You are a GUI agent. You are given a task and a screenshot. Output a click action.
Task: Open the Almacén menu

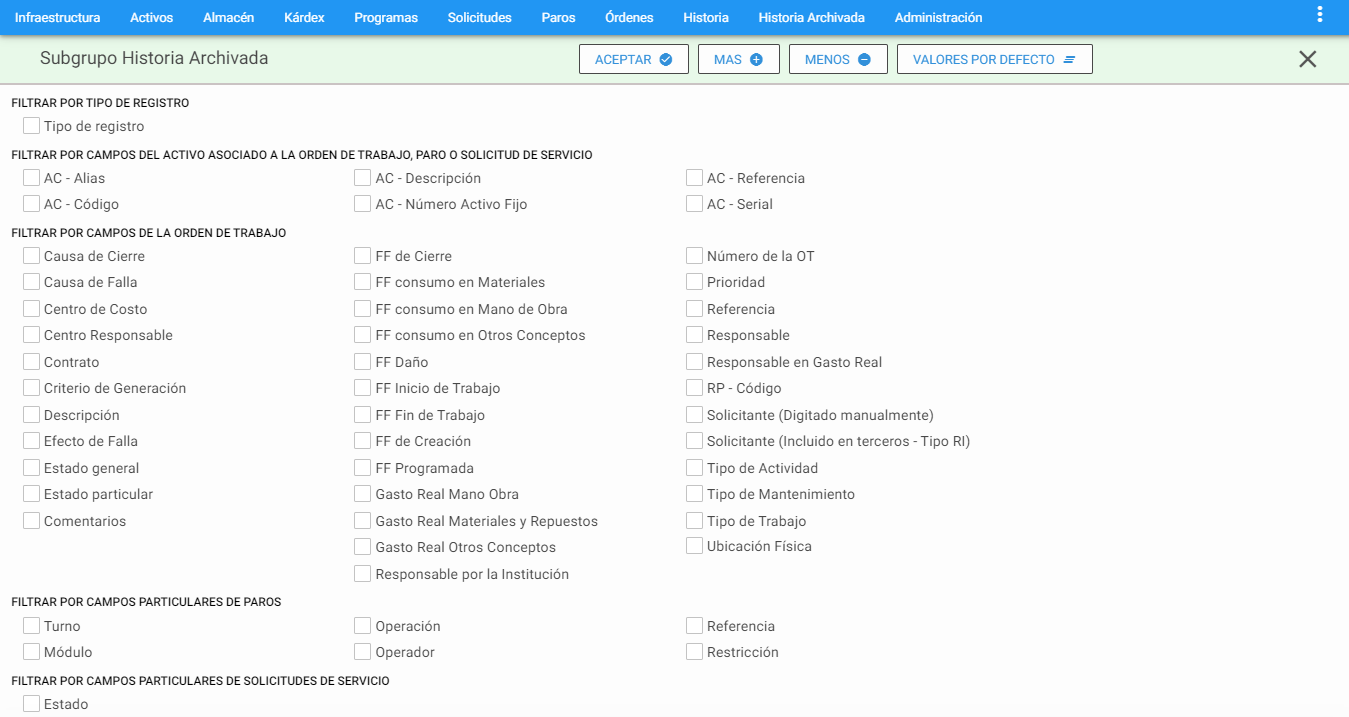pyautogui.click(x=228, y=17)
